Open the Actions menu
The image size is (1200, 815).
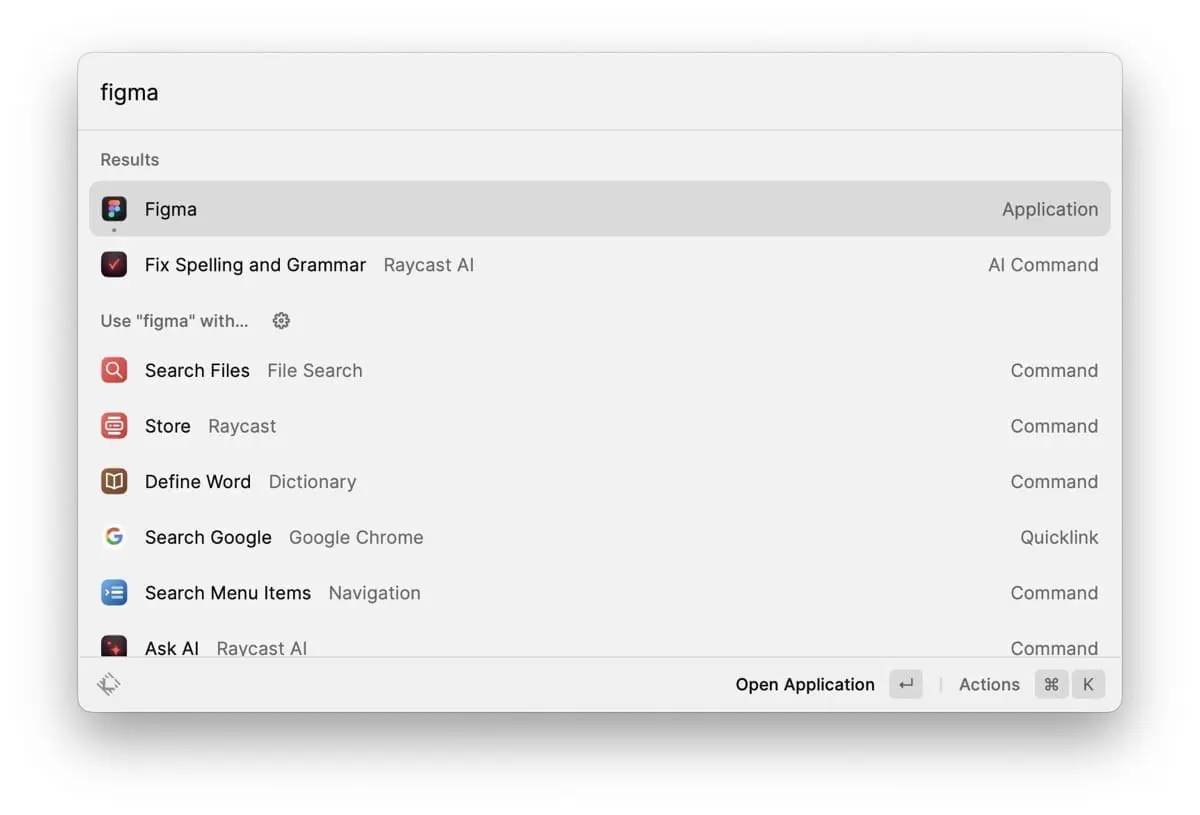(989, 685)
